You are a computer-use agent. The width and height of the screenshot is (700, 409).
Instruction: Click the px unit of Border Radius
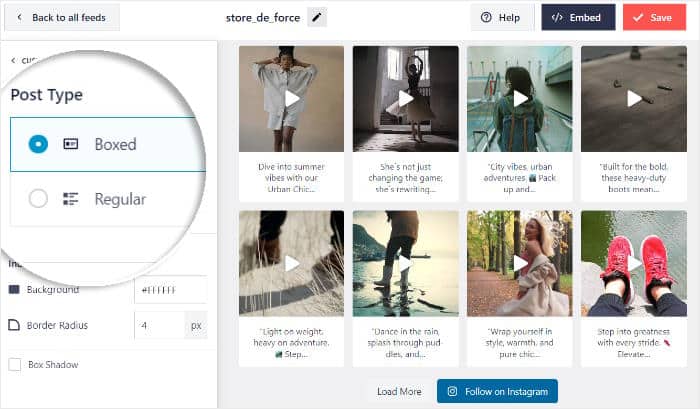pos(196,325)
